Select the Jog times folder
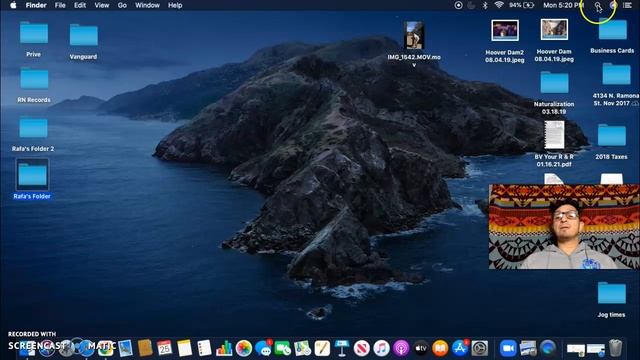 (612, 293)
